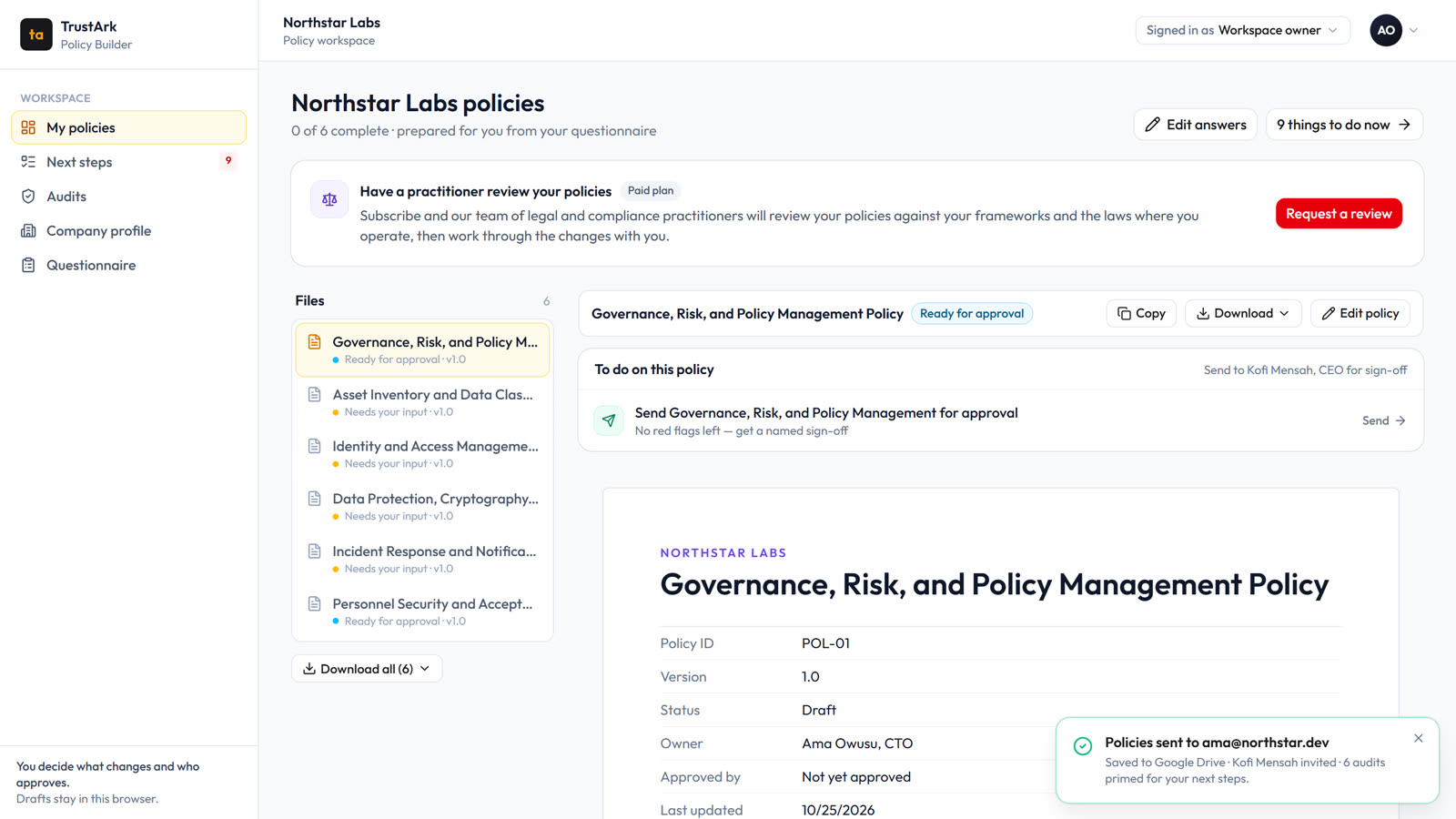Select Data Protection, Cryptography... file
Image resolution: width=1456 pixels, height=819 pixels.
[422, 507]
